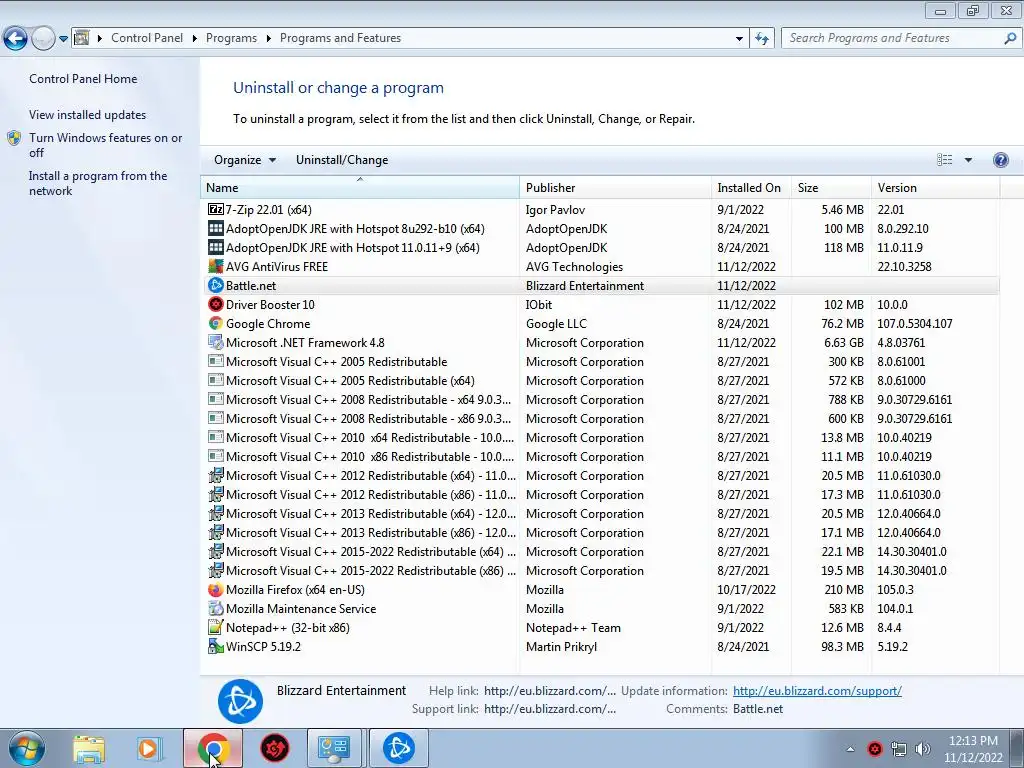Refresh the address bar location
The height and width of the screenshot is (768, 1024).
pyautogui.click(x=762, y=39)
